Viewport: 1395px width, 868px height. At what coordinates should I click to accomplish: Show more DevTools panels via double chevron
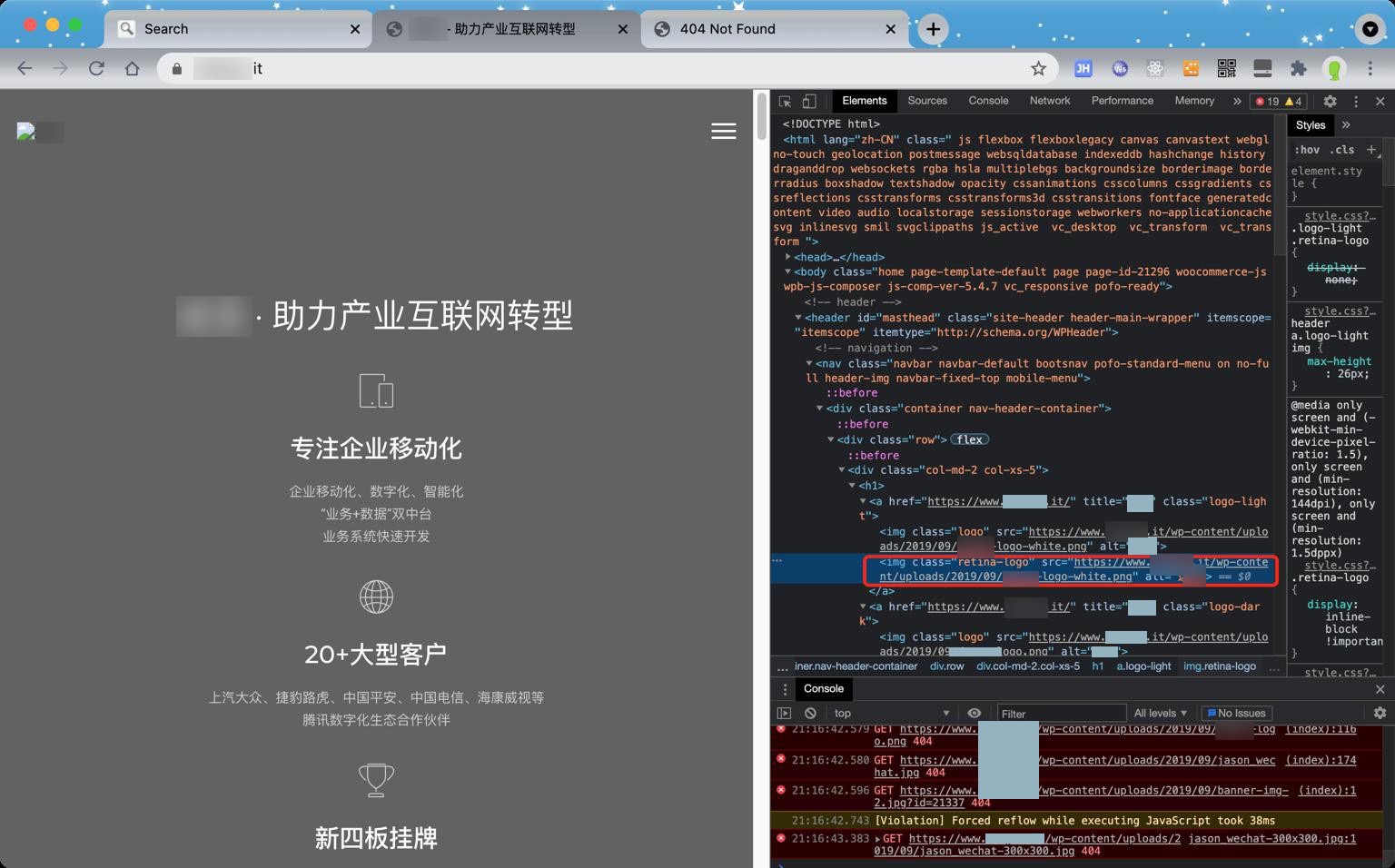tap(1237, 101)
